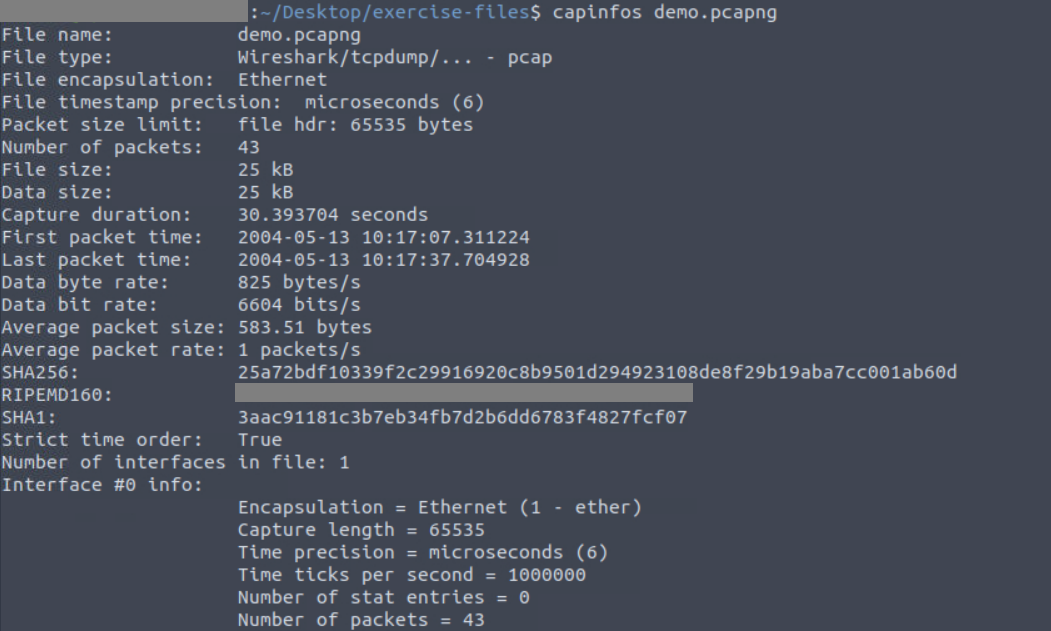
Task: Click the Last packet time timestamp
Action: pos(383,260)
